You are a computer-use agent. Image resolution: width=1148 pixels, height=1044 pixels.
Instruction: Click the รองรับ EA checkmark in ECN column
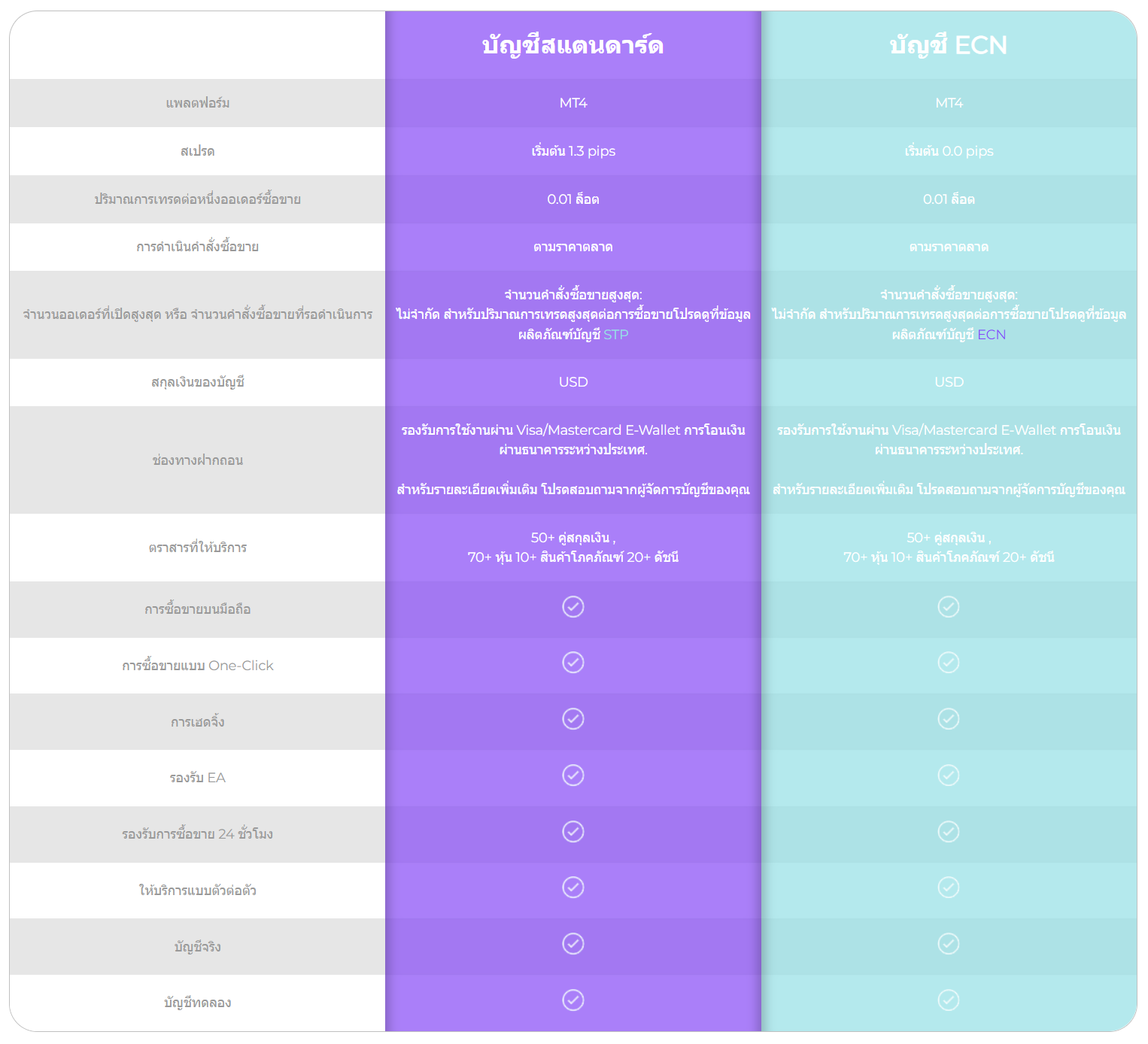[949, 775]
